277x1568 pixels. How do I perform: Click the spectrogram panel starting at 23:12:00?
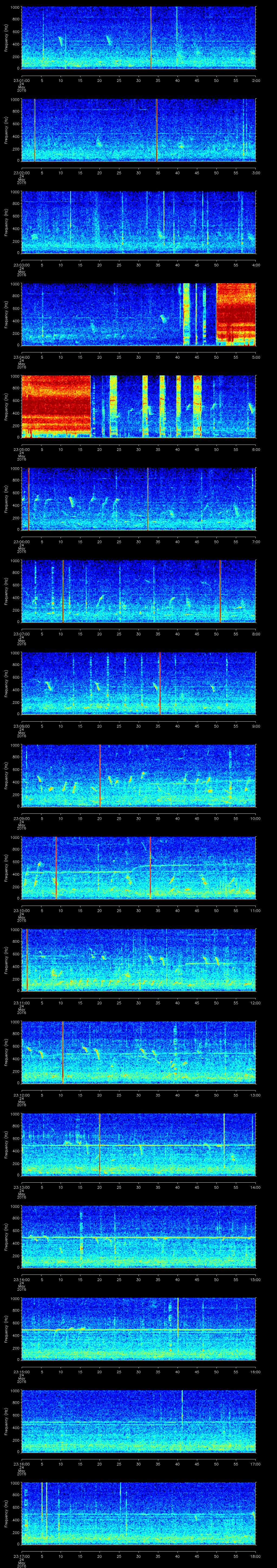click(139, 1052)
